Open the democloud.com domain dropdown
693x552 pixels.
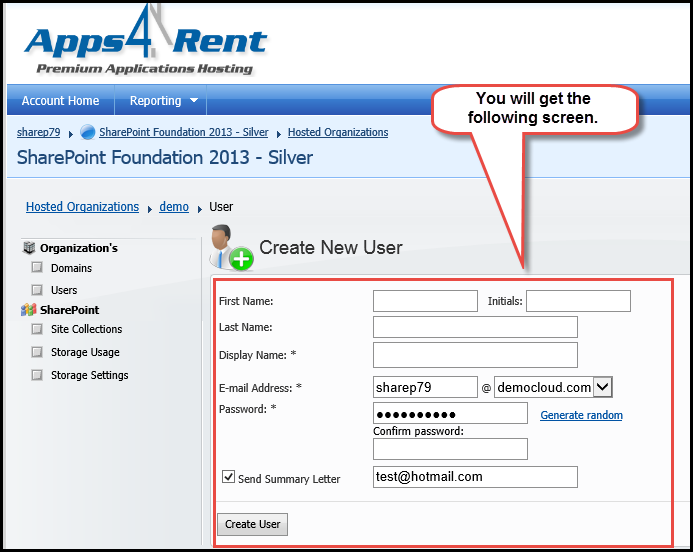coord(602,387)
